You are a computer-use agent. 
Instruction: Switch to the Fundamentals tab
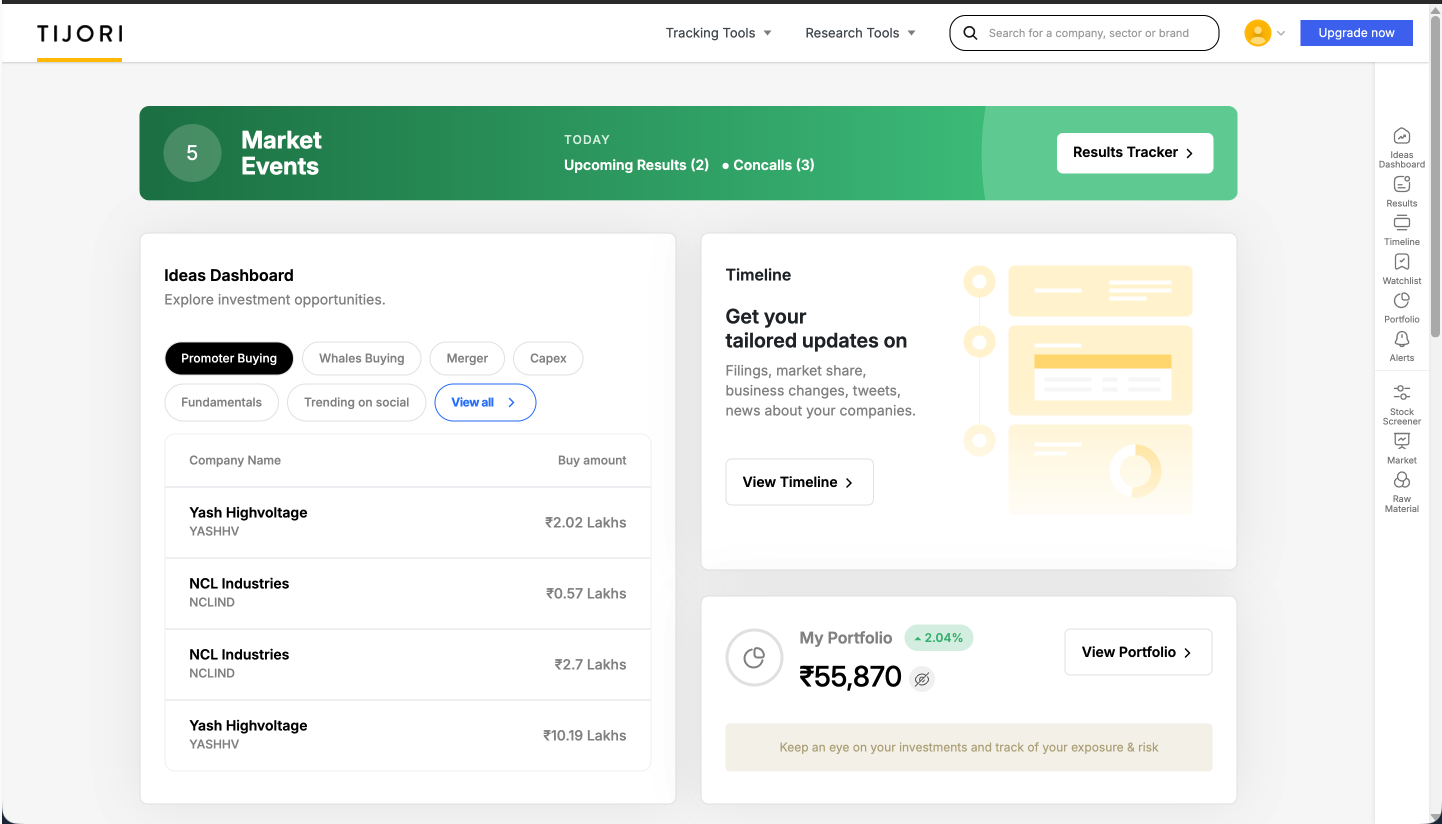tap(221, 402)
